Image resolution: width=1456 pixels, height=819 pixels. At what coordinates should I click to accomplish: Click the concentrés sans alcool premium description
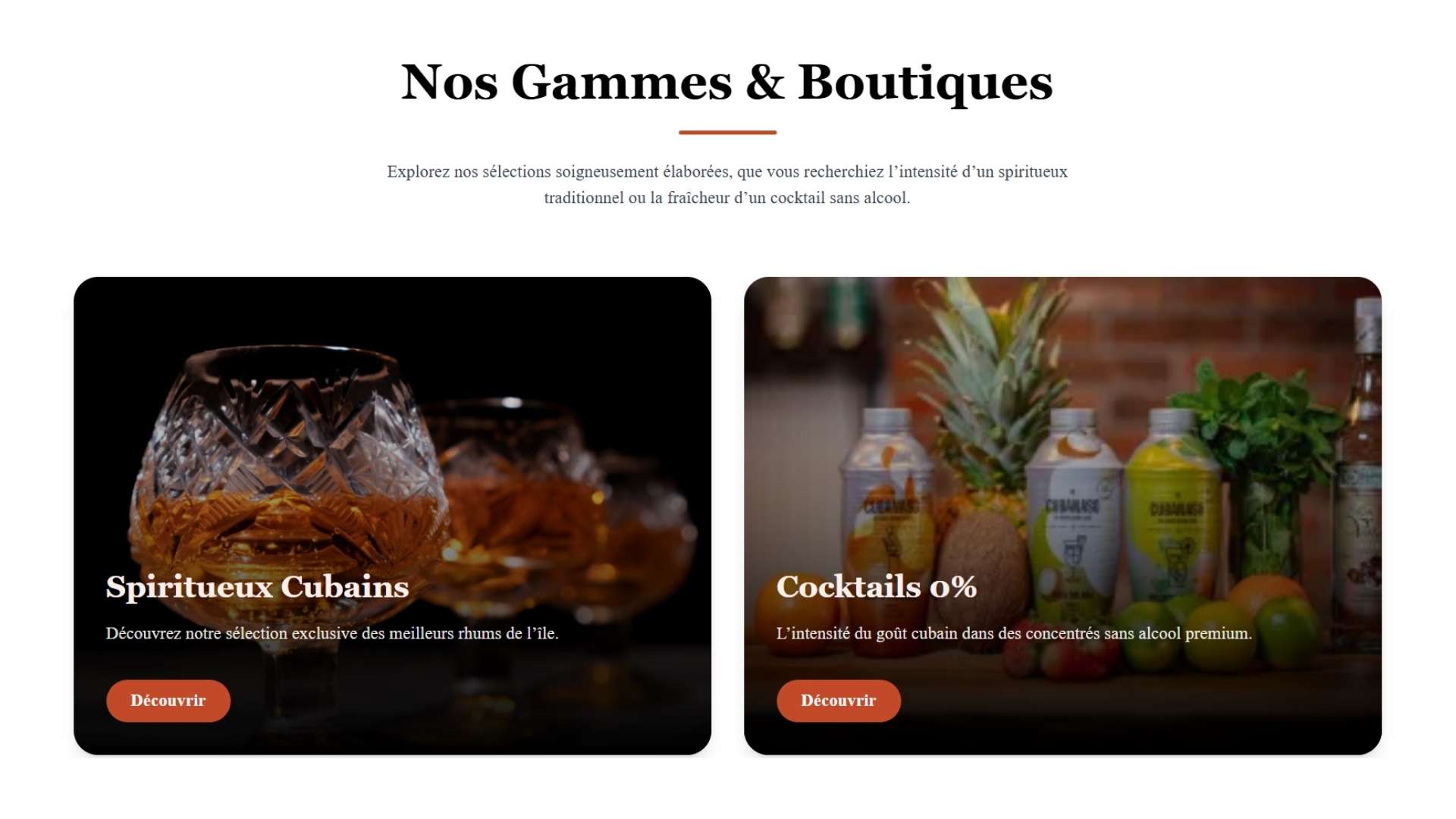[1014, 633]
